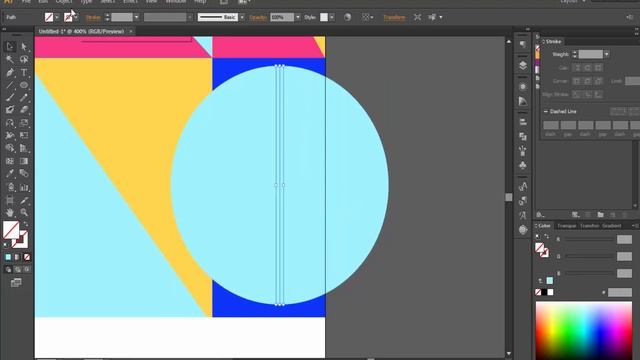Click Swap Fill and Stroke arrow

point(25,224)
